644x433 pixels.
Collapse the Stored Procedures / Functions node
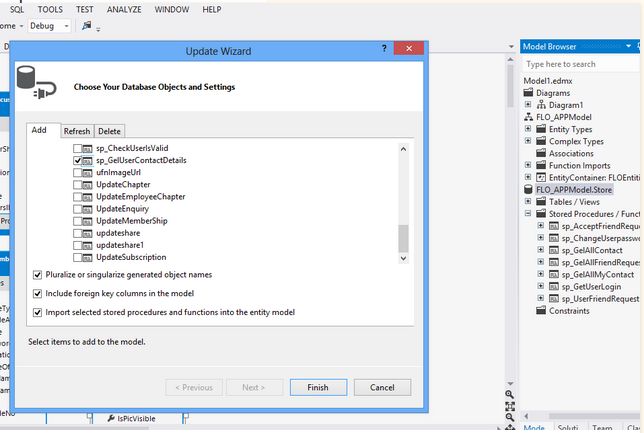(x=528, y=213)
